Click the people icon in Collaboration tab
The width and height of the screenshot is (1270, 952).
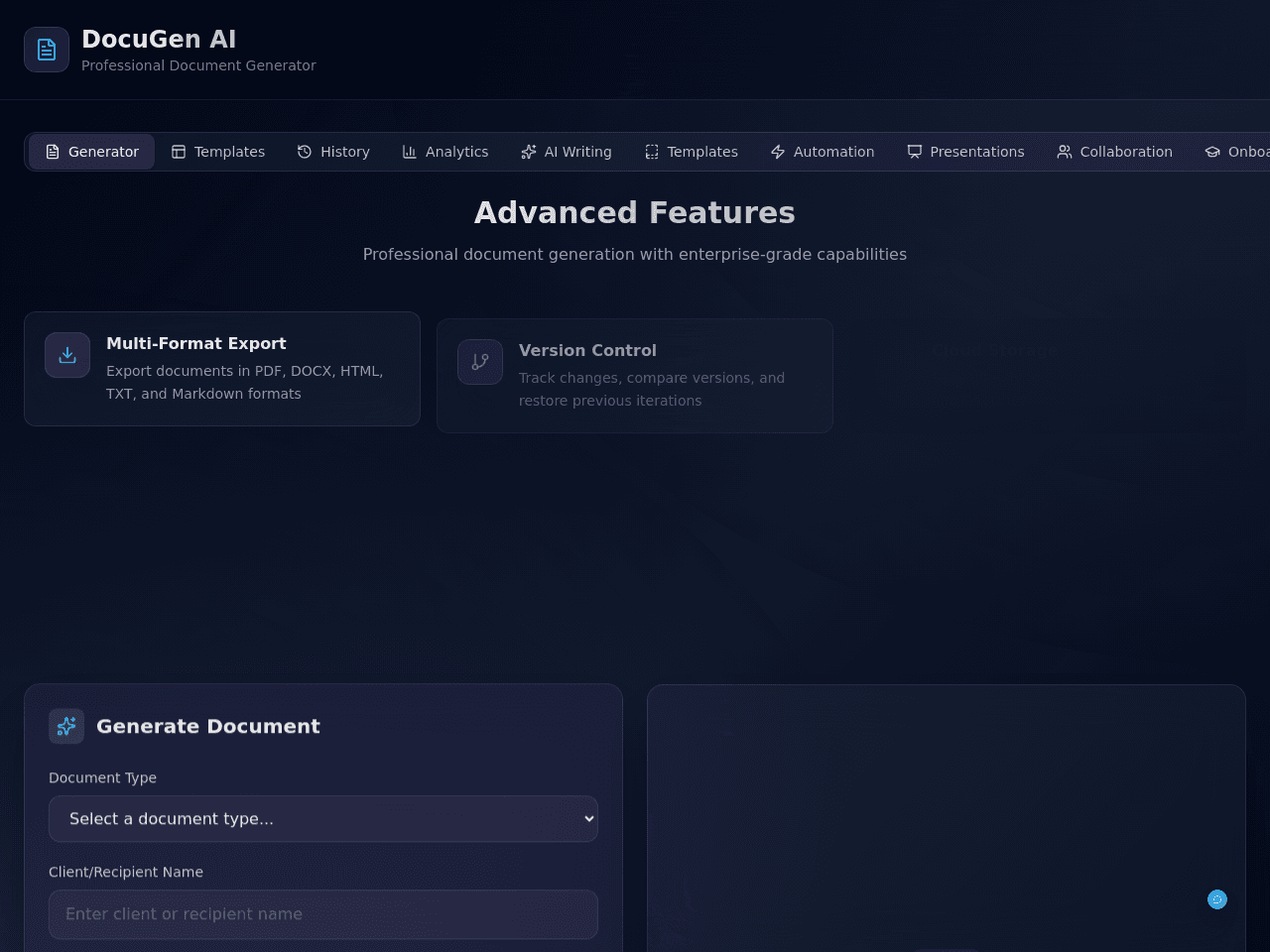(x=1065, y=152)
